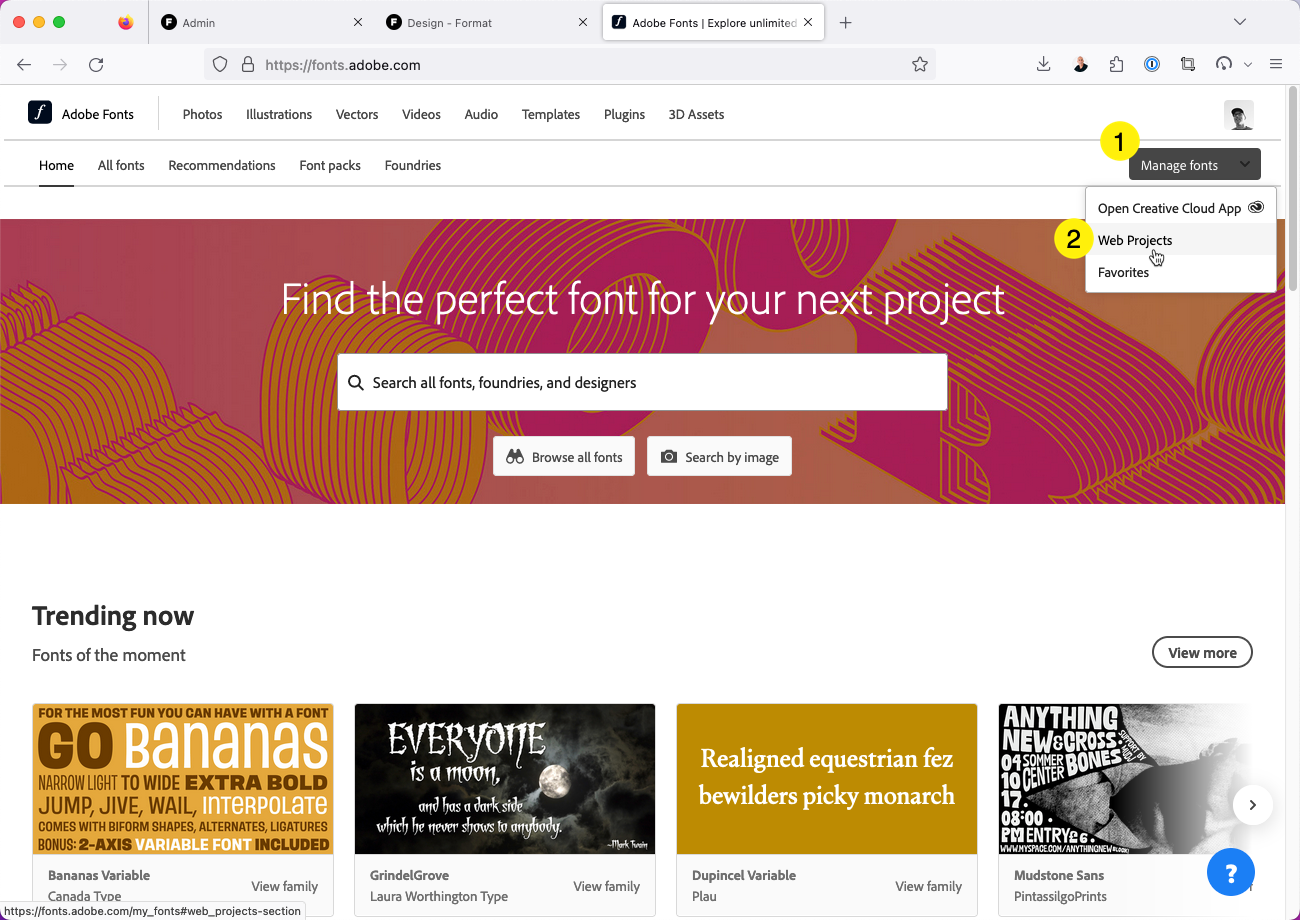Image resolution: width=1300 pixels, height=920 pixels.
Task: Open the Vectors link in header
Action: (x=357, y=114)
